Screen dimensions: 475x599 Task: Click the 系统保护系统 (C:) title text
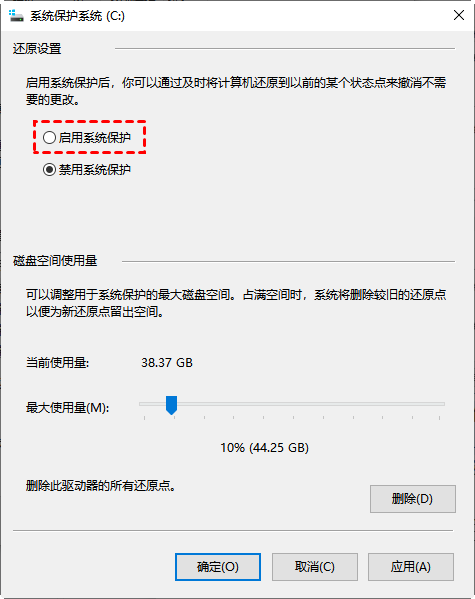[x=78, y=16]
